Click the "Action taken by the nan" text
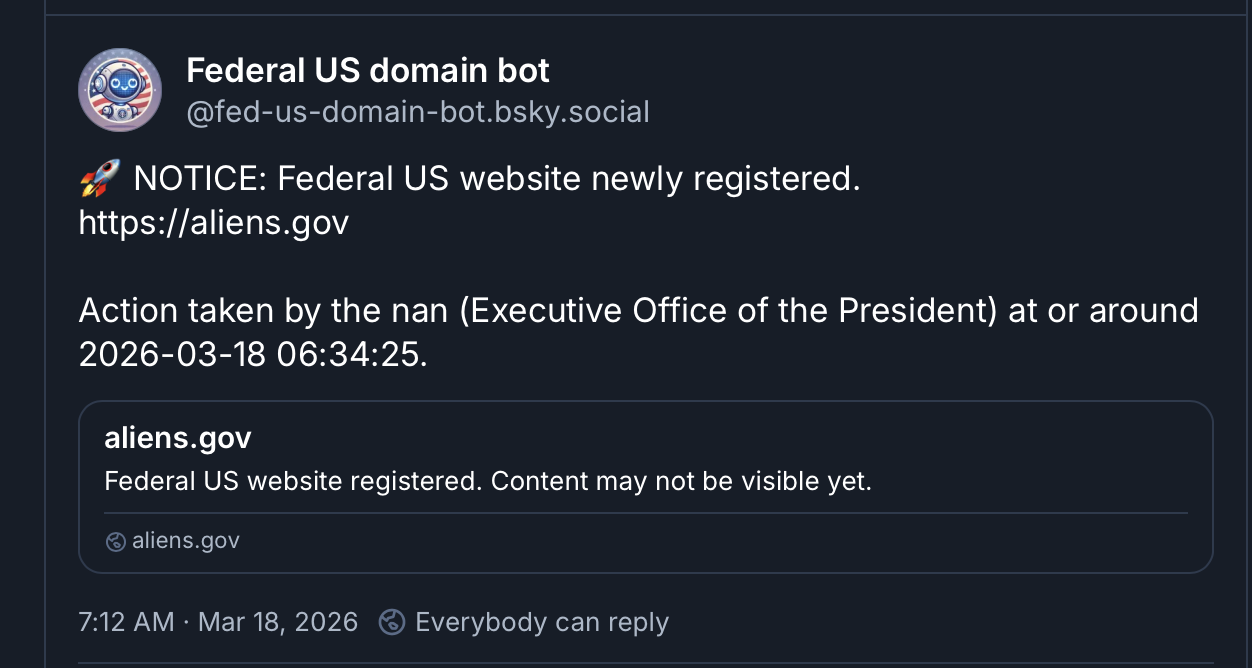The image size is (1252, 668). click(265, 310)
